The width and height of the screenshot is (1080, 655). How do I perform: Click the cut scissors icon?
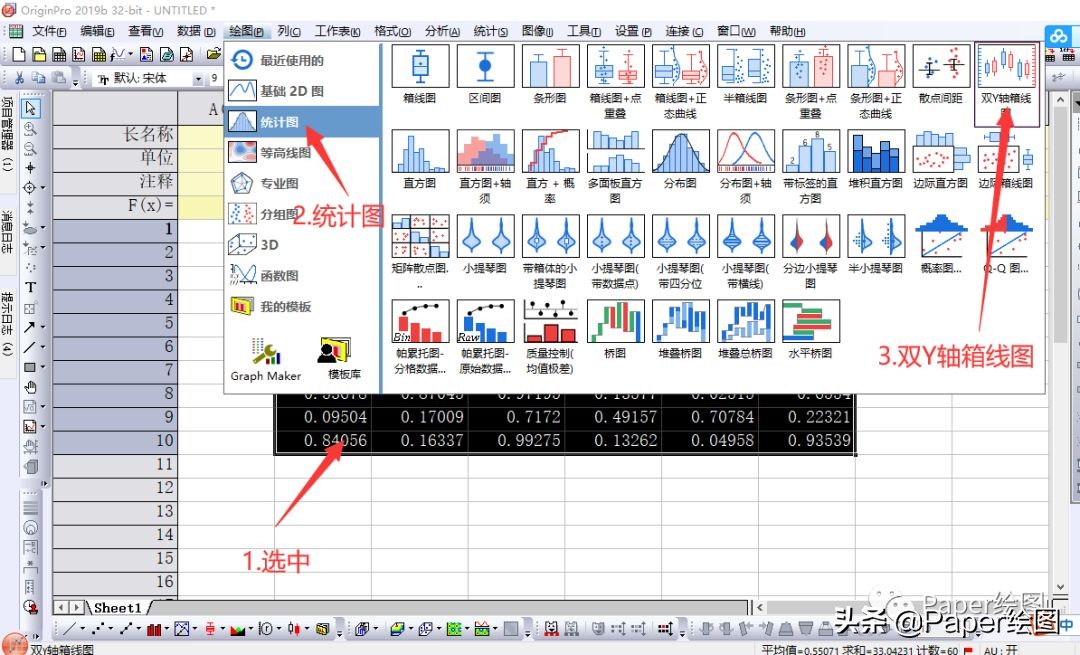(19, 79)
